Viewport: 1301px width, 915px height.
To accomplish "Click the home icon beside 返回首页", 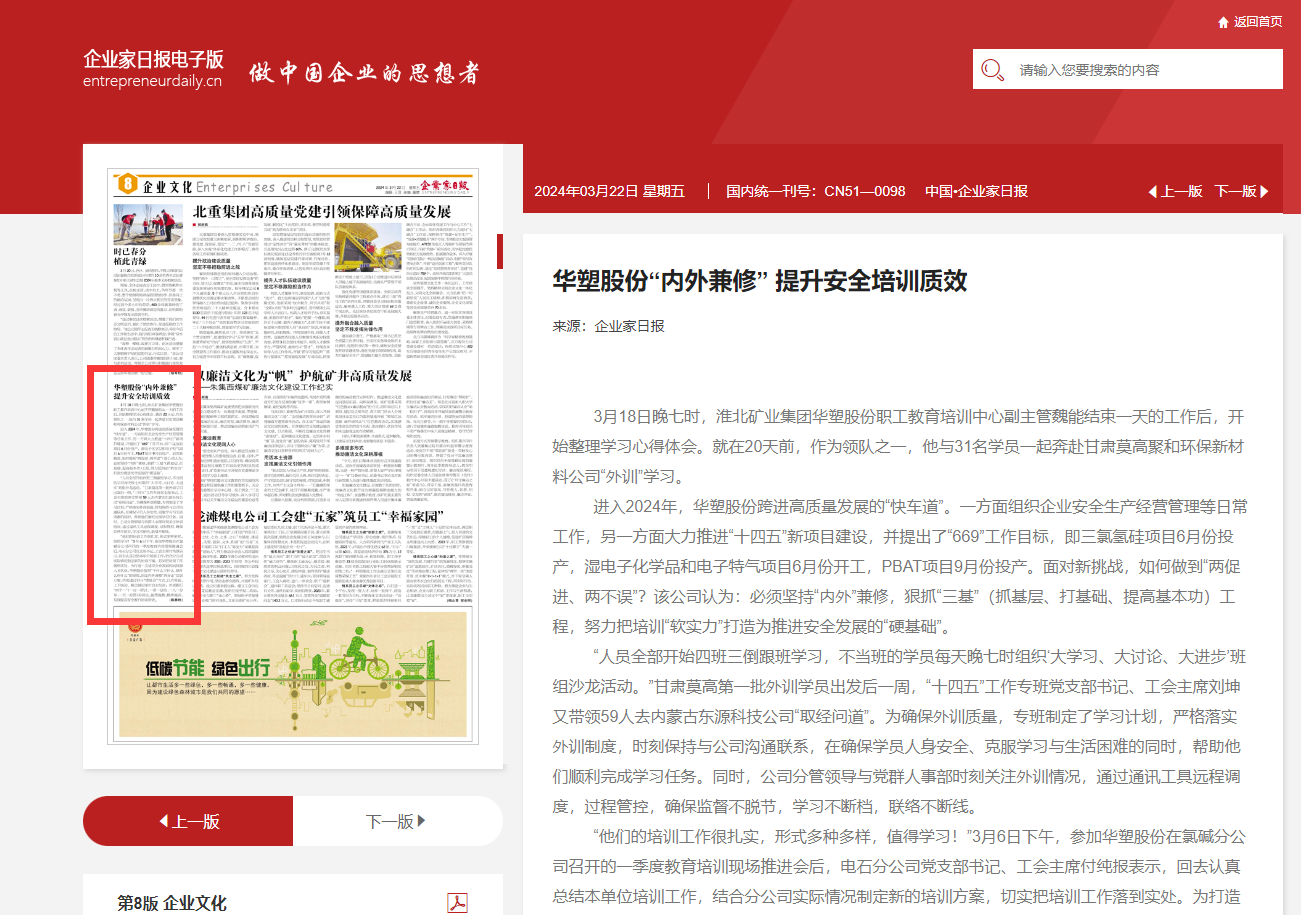I will click(1223, 22).
